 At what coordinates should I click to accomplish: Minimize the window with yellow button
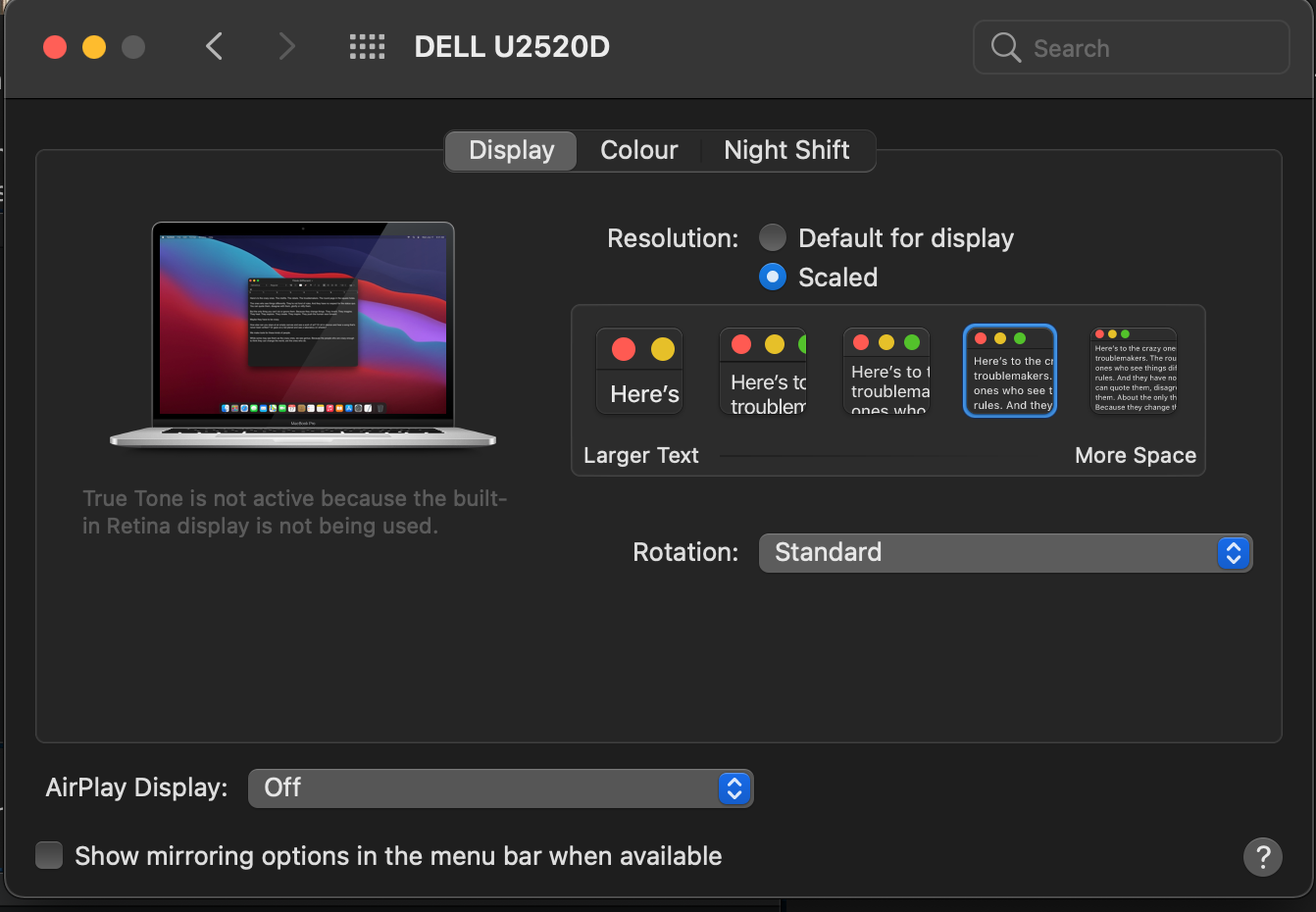[94, 46]
